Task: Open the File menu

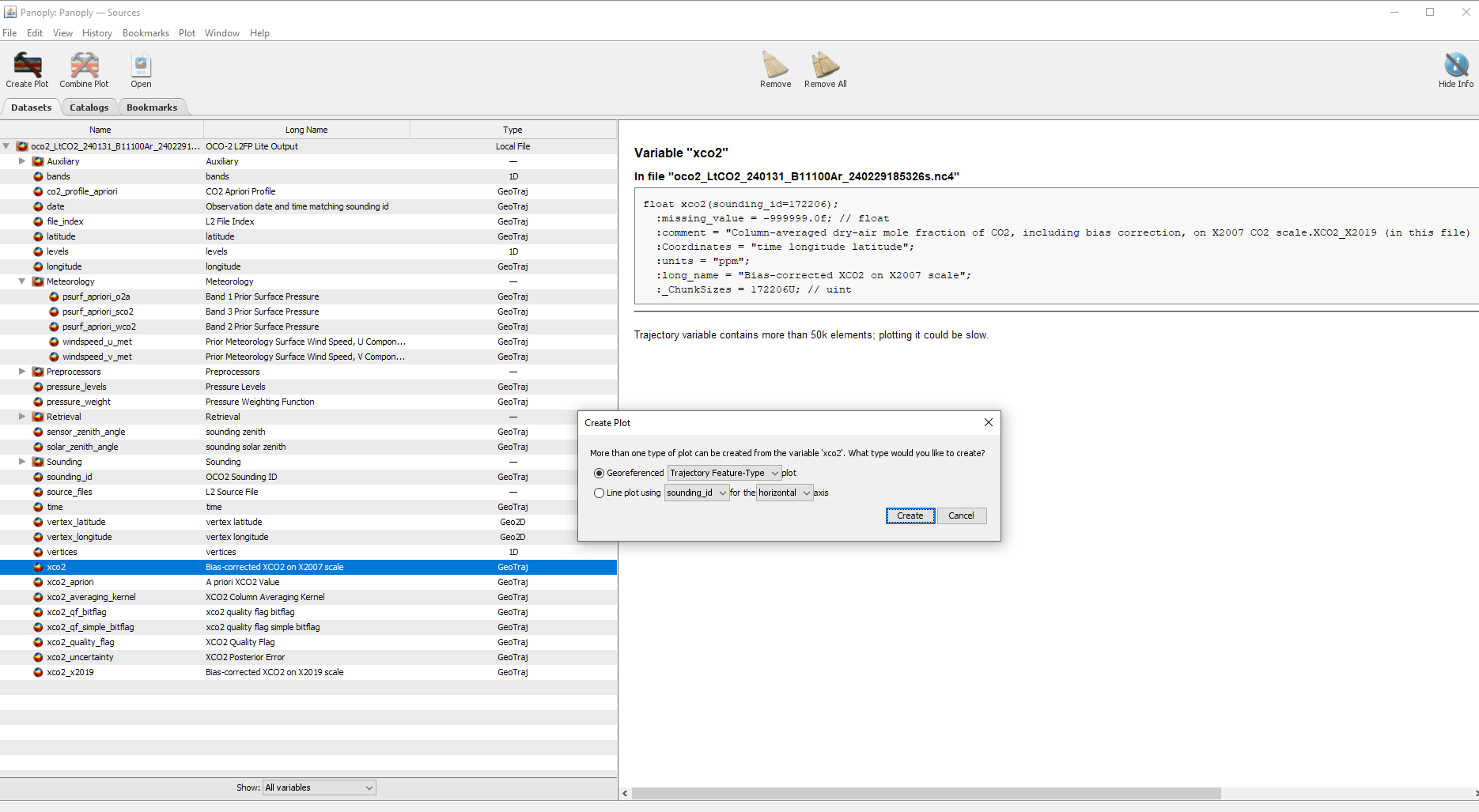Action: pos(9,33)
